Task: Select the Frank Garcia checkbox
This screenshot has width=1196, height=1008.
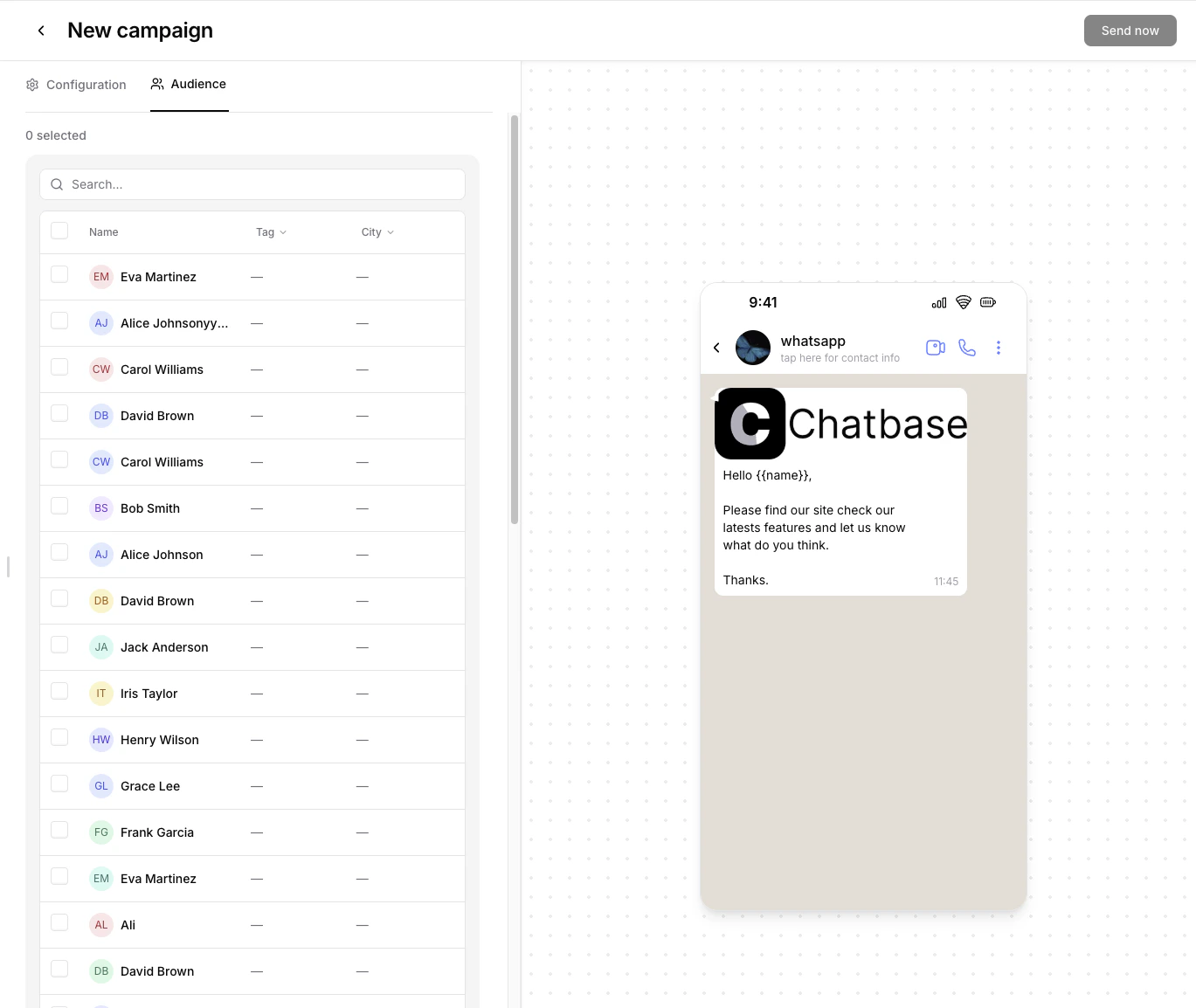Action: (x=59, y=830)
